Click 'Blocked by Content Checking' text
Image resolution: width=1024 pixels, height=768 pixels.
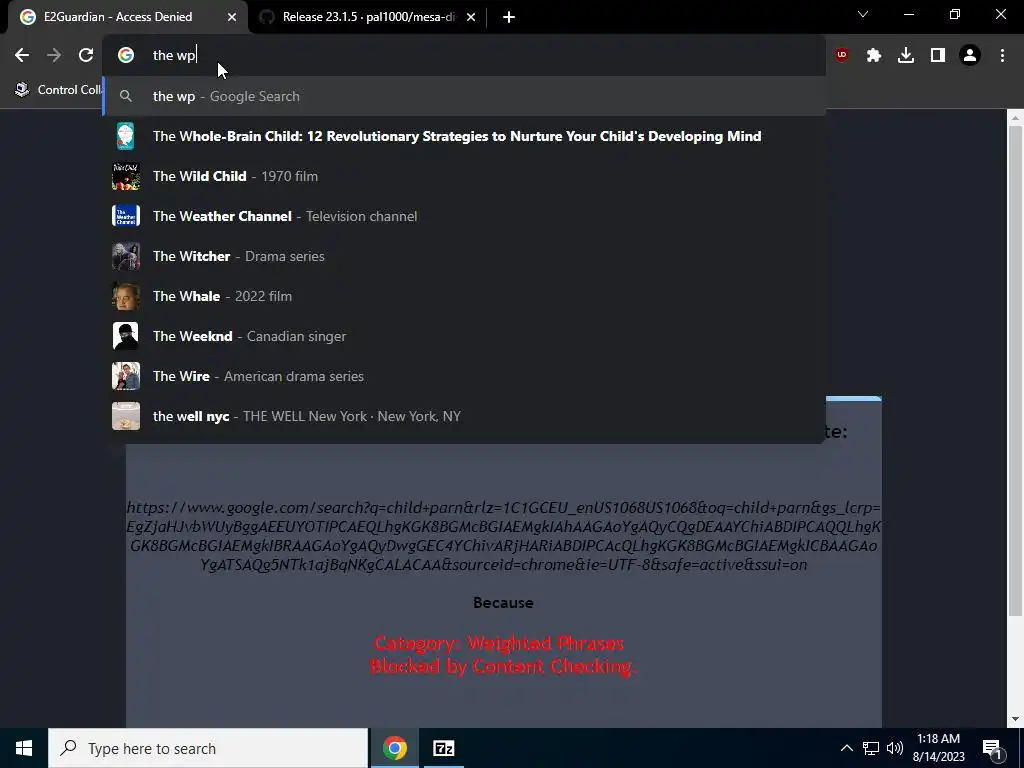tap(502, 666)
